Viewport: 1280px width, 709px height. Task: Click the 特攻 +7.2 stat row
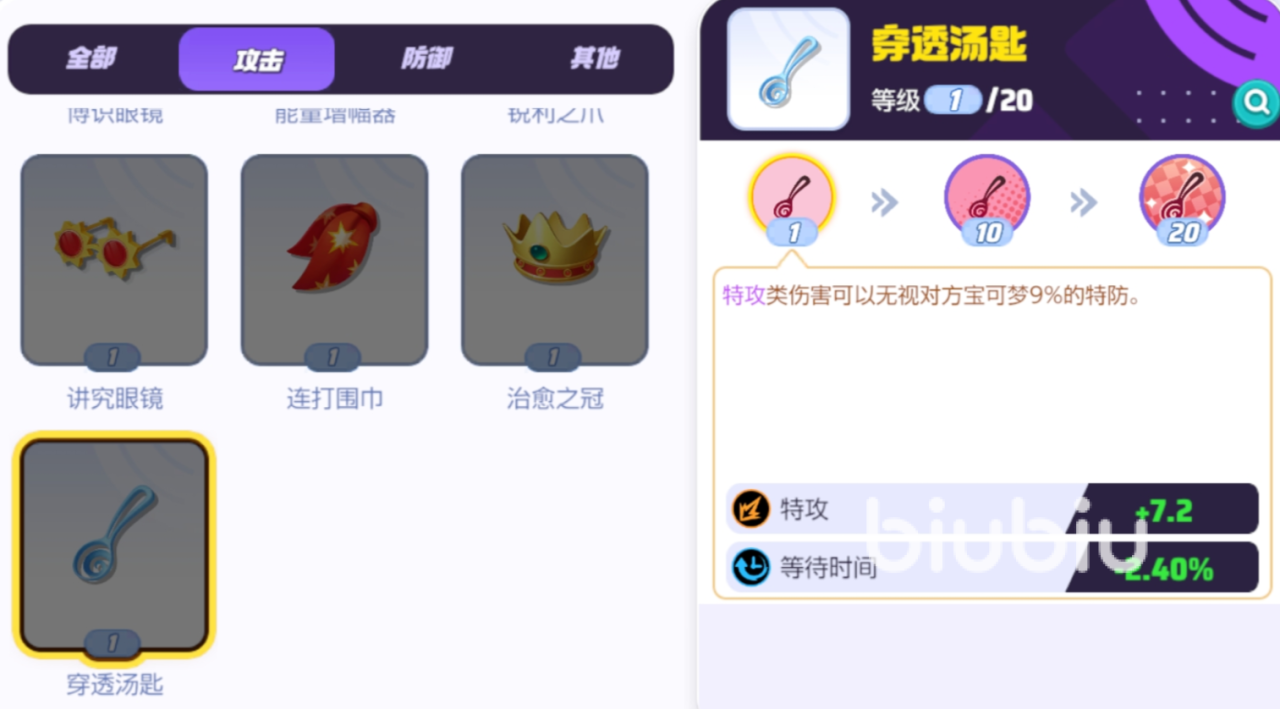coord(992,509)
